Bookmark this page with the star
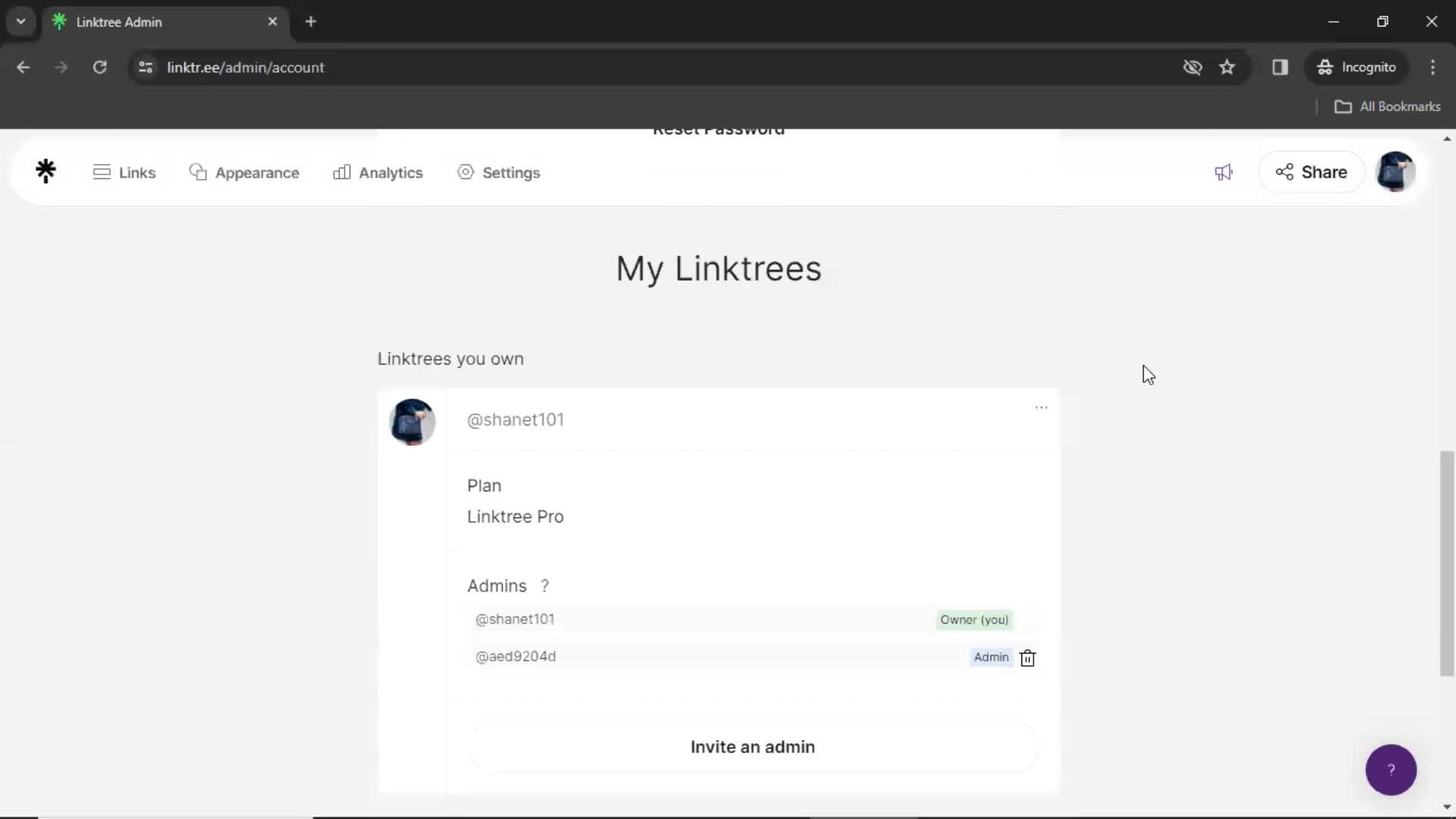This screenshot has height=819, width=1456. pyautogui.click(x=1227, y=67)
